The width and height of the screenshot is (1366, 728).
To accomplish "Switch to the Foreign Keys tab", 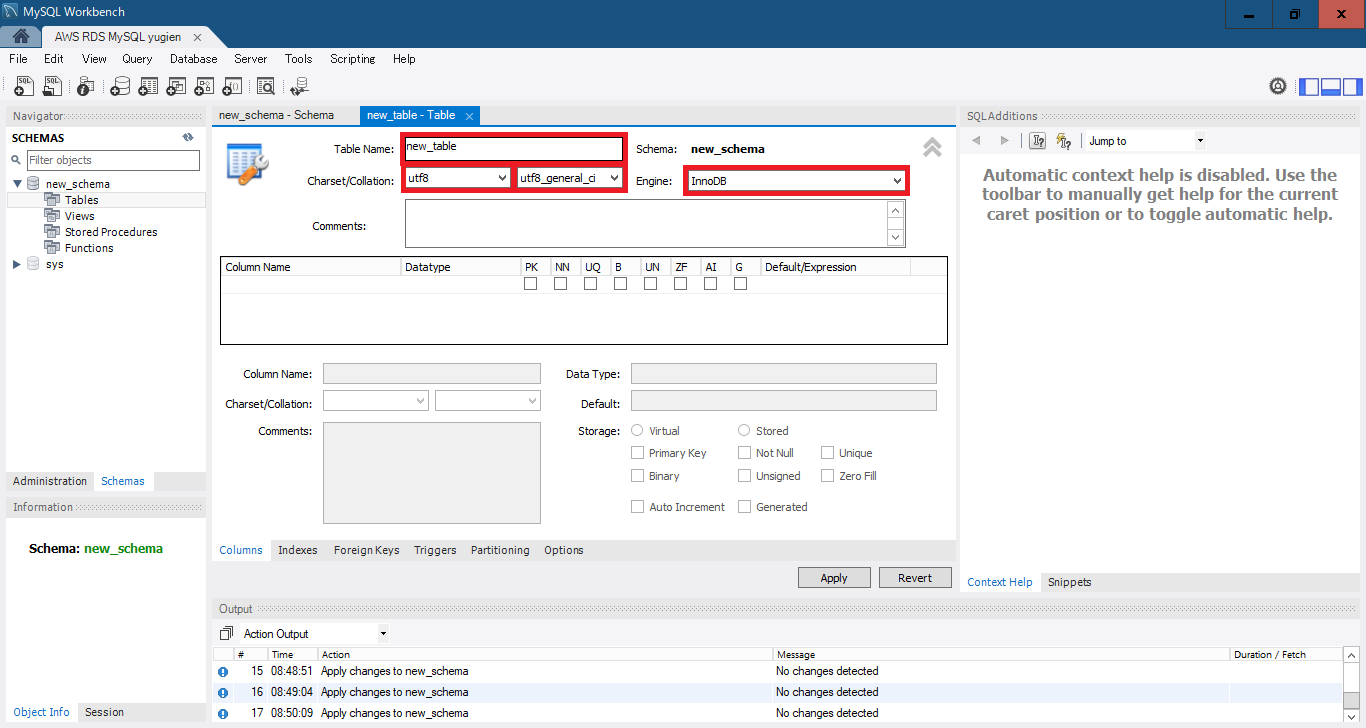I will click(366, 550).
